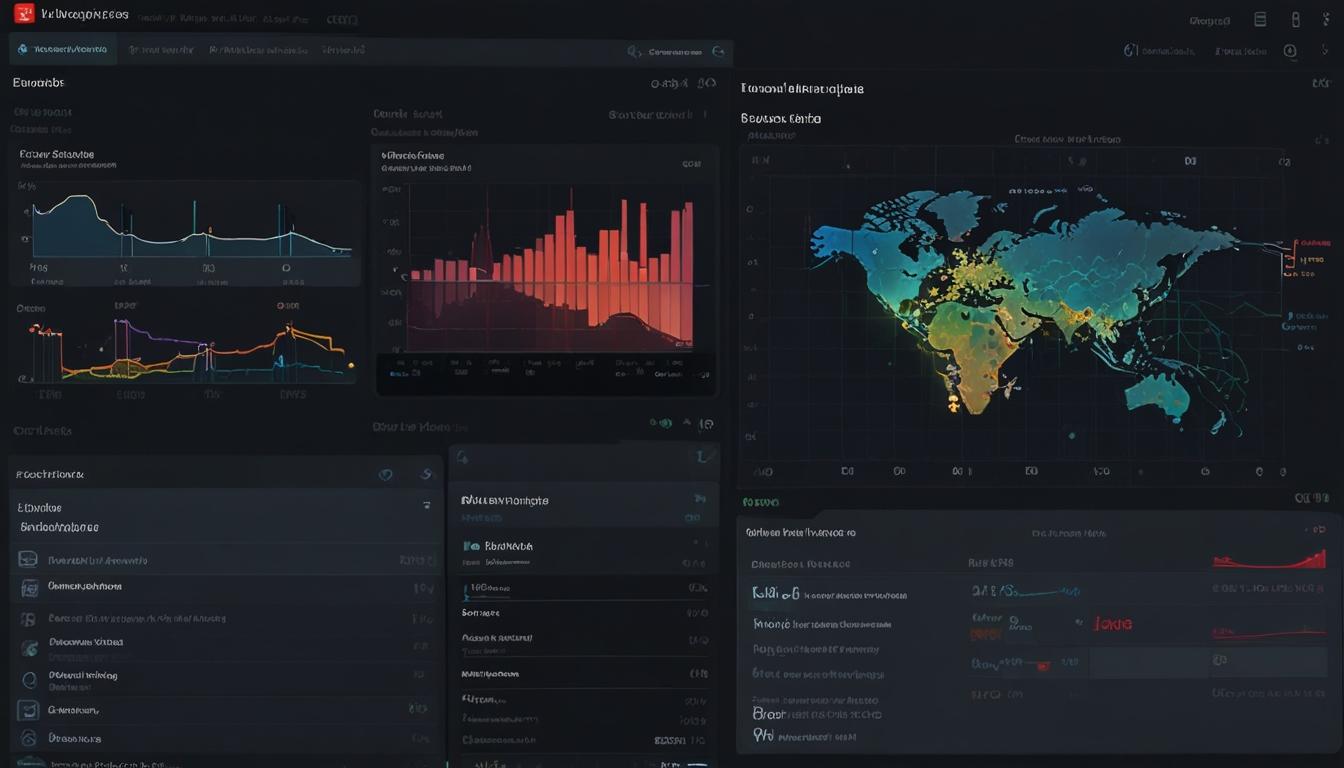Click the red app logo icon
Image resolution: width=1344 pixels, height=768 pixels.
24,14
